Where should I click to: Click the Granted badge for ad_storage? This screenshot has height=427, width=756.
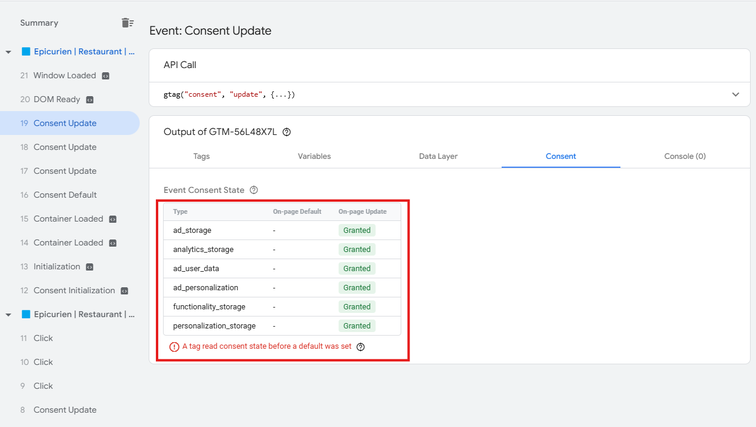(357, 230)
